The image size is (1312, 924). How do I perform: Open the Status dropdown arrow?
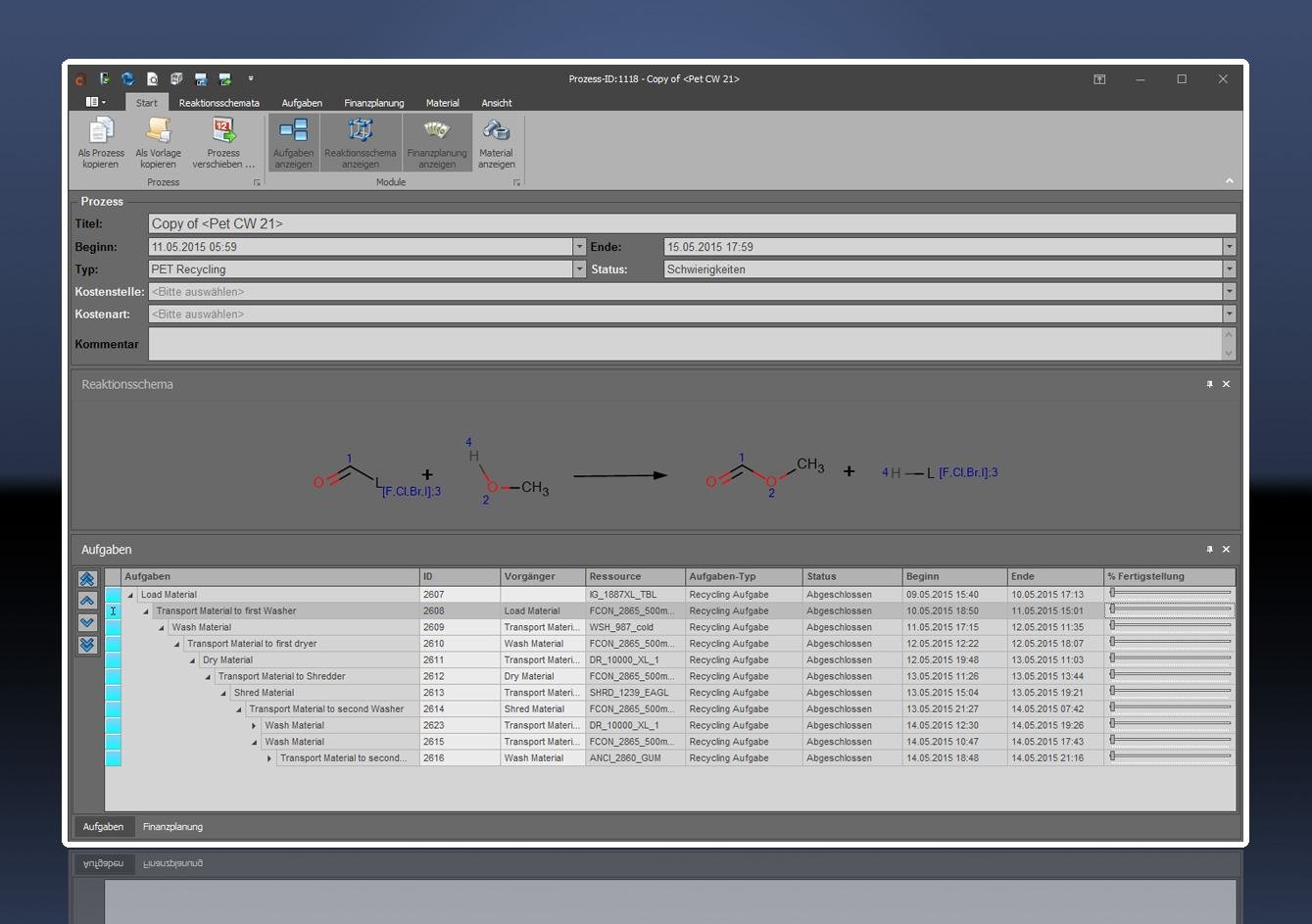1229,269
